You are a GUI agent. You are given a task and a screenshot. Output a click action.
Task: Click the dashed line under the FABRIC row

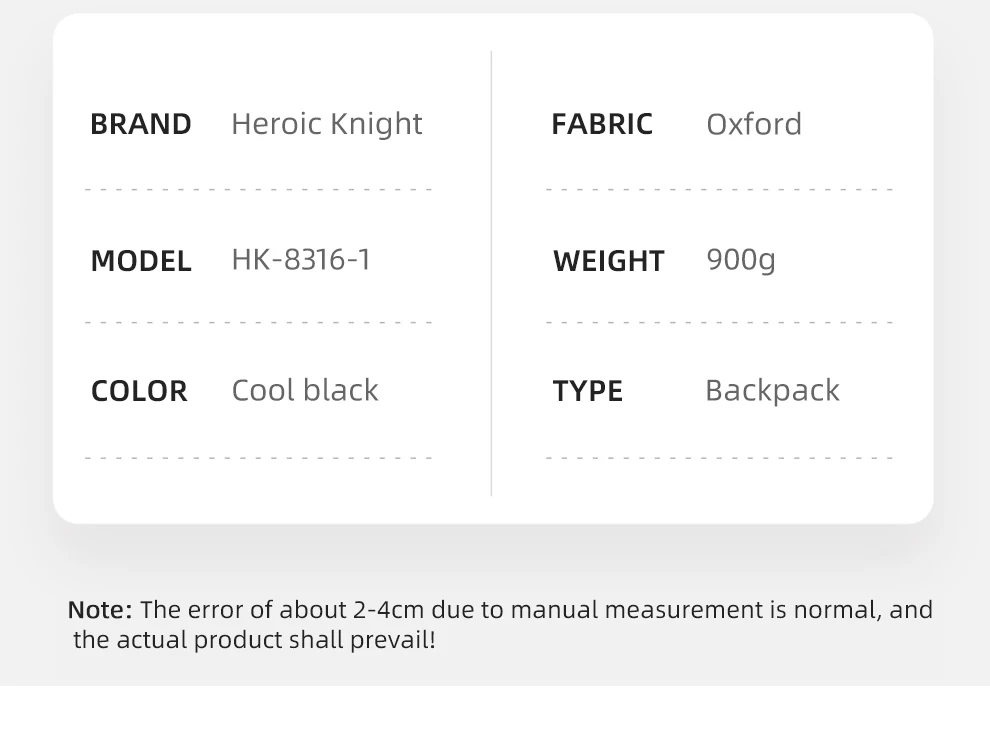coord(719,189)
